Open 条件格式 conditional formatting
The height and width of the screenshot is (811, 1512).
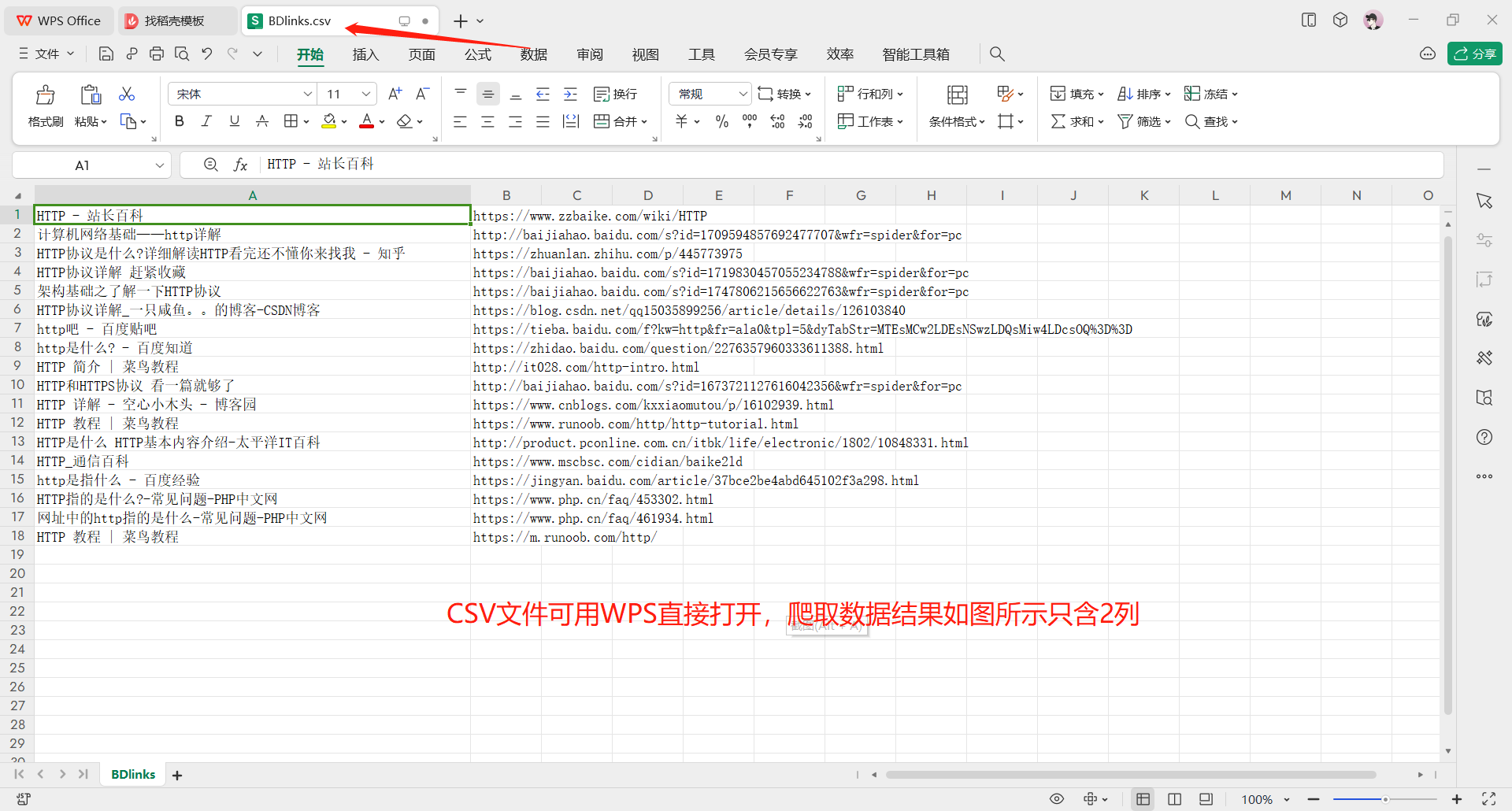tap(957, 121)
